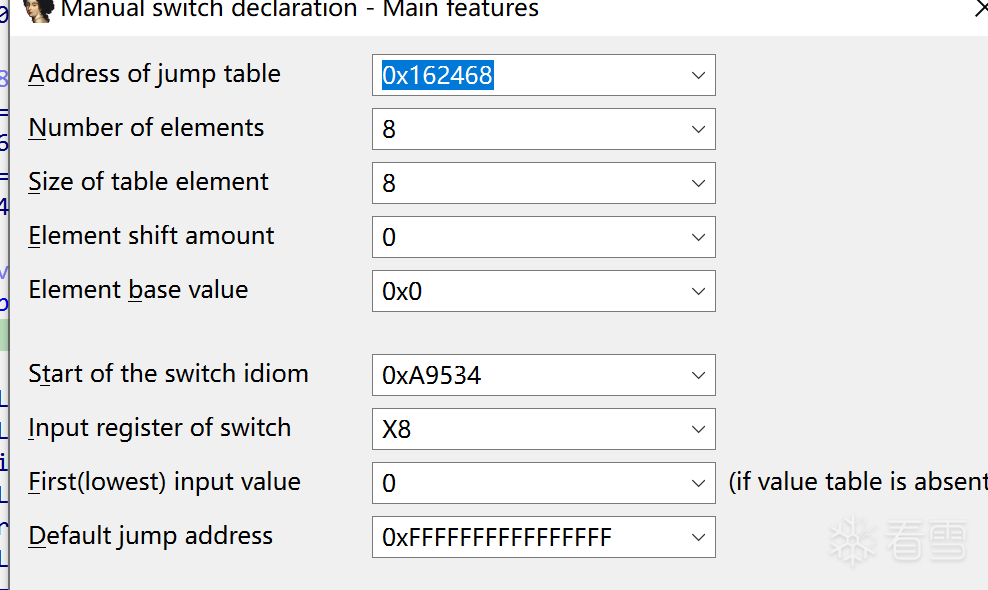
Task: Click the jump table address field 0x162468
Action: pyautogui.click(x=530, y=75)
